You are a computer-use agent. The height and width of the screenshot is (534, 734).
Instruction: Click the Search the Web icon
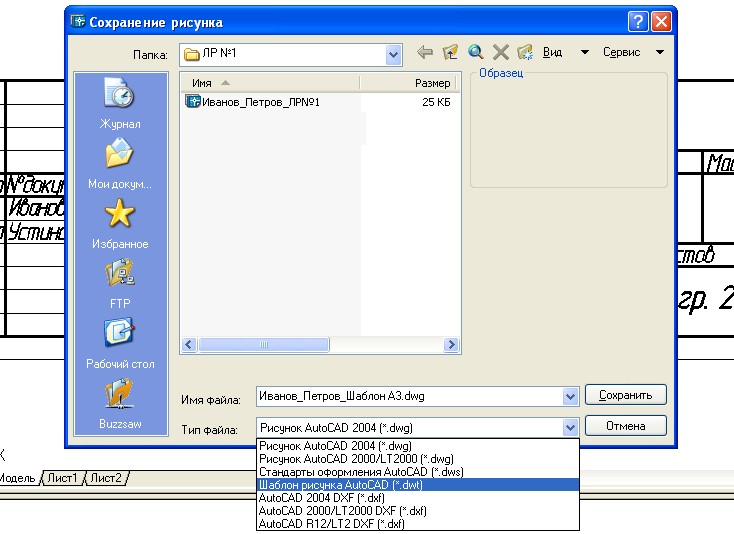click(x=476, y=52)
